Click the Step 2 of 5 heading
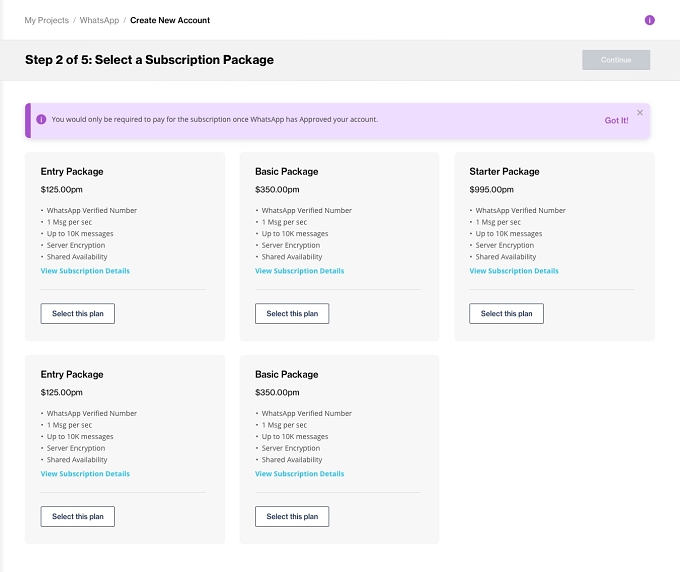680x572 pixels. tap(149, 60)
